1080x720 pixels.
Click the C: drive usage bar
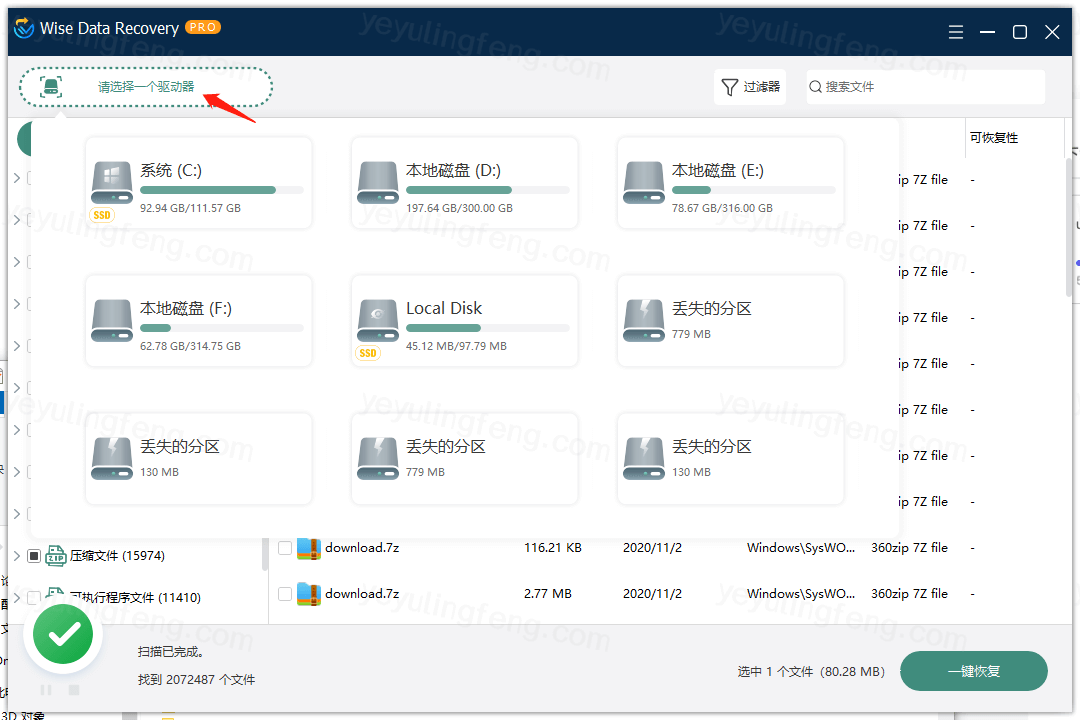point(222,190)
